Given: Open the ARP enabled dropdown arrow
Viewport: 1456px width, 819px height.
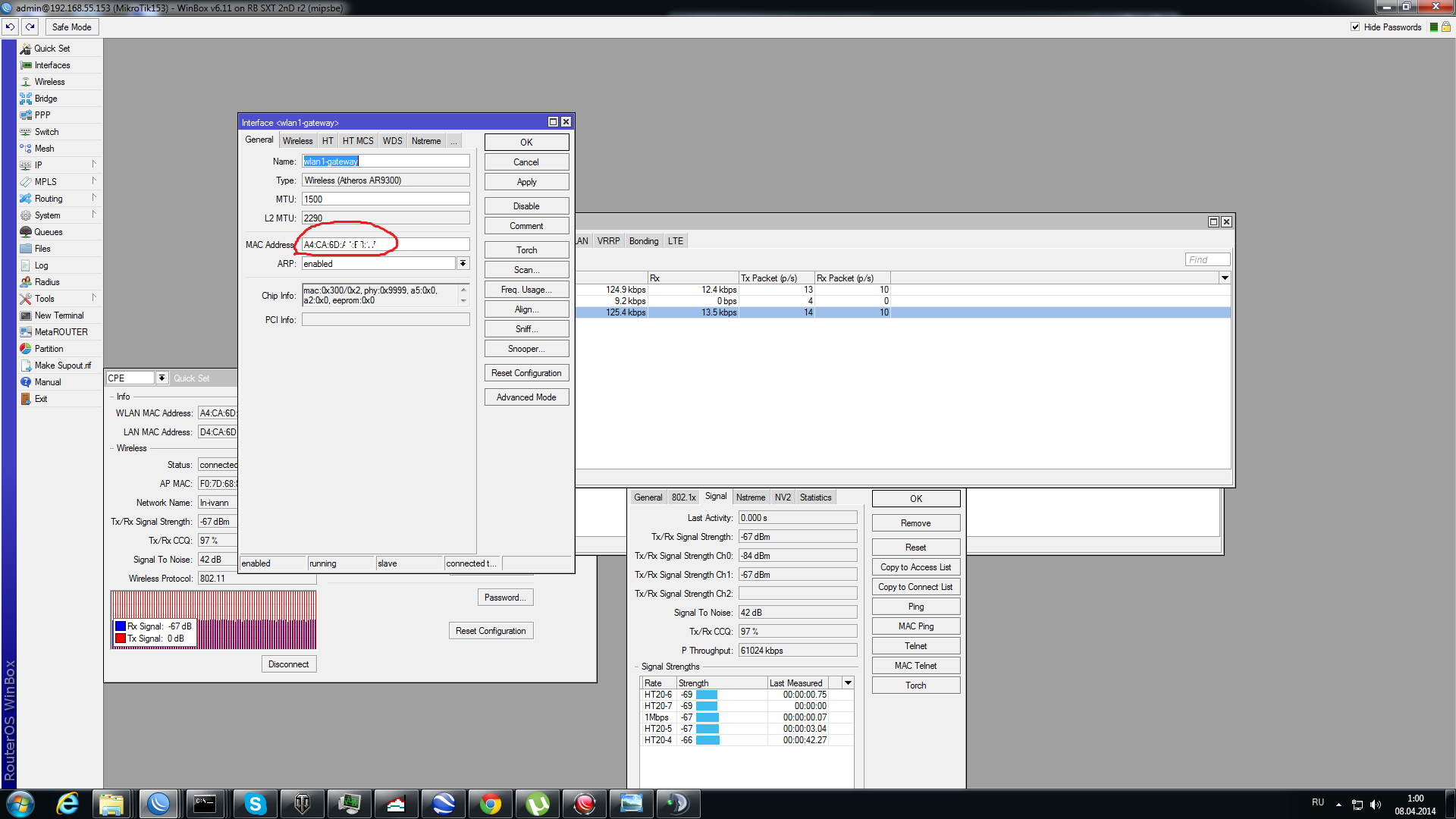Looking at the screenshot, I should click(463, 263).
